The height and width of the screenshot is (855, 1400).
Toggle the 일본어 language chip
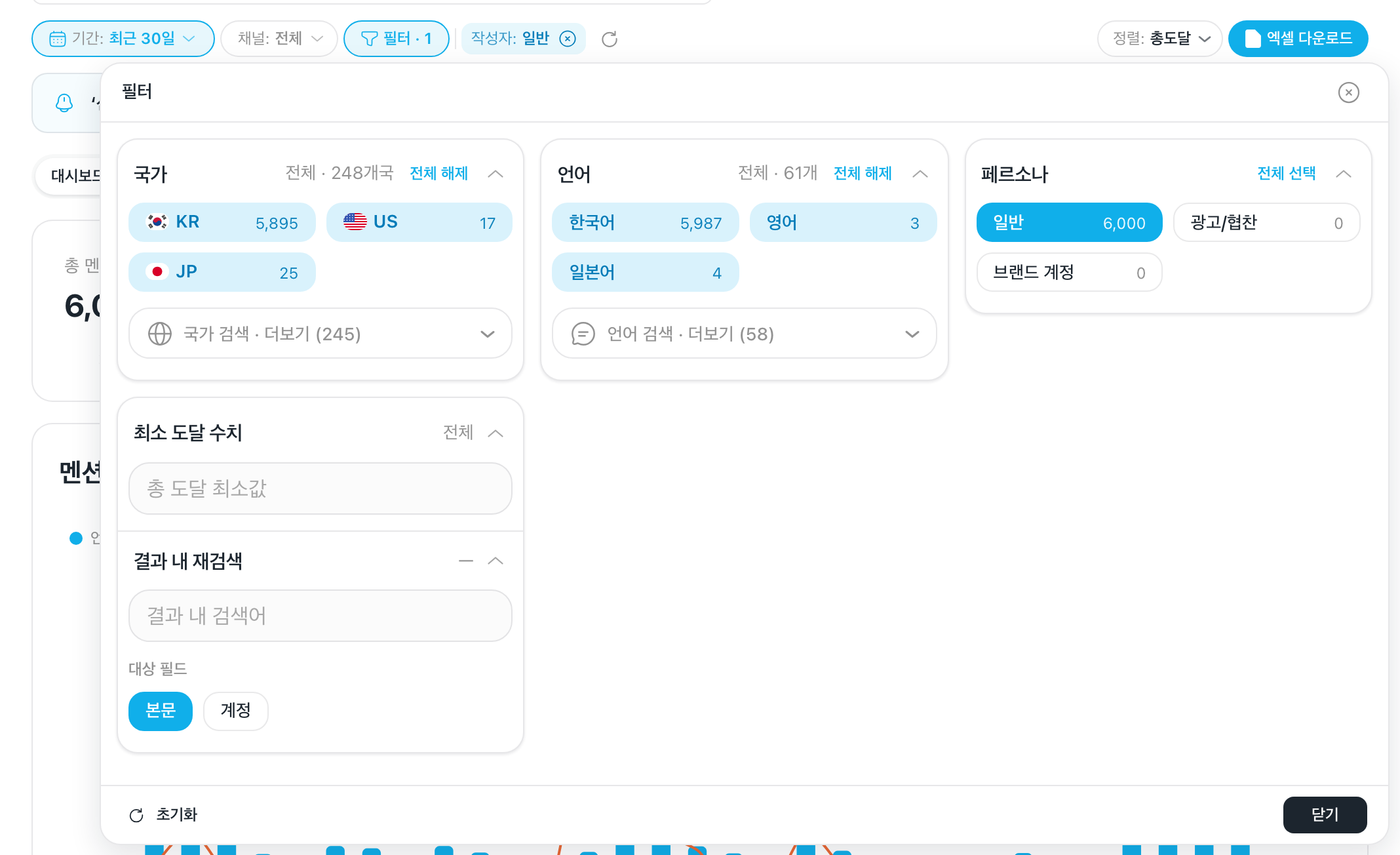tap(646, 272)
